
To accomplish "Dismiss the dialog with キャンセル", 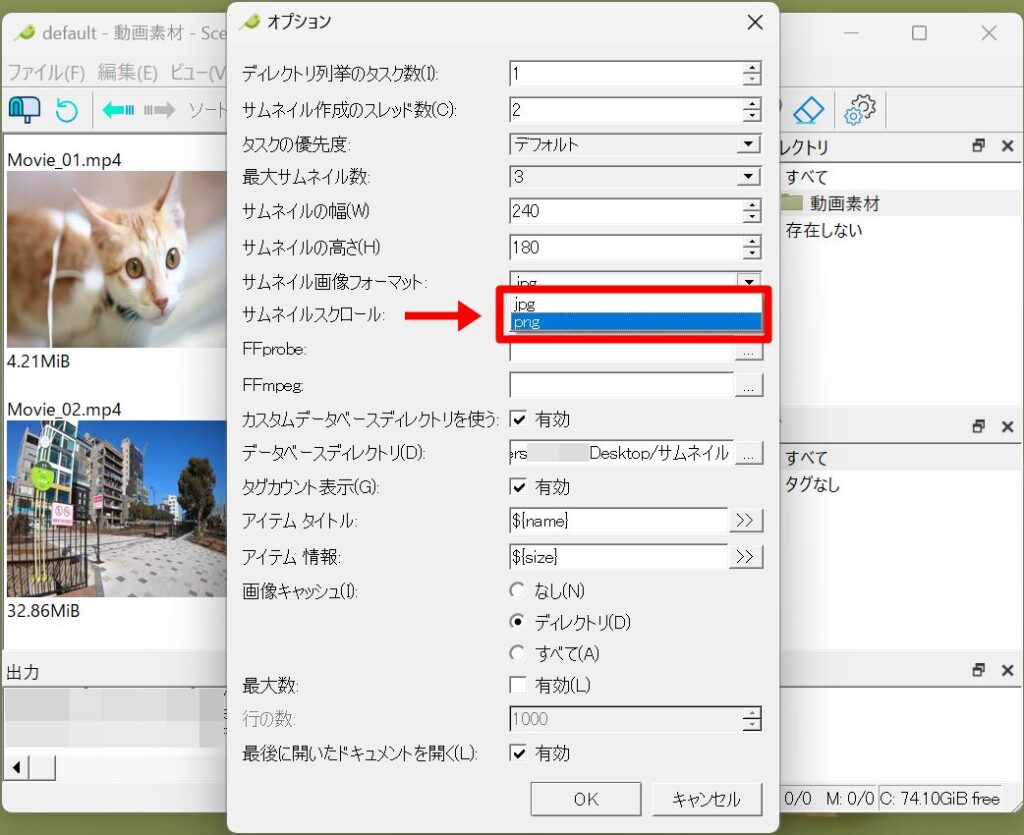I will (x=707, y=798).
